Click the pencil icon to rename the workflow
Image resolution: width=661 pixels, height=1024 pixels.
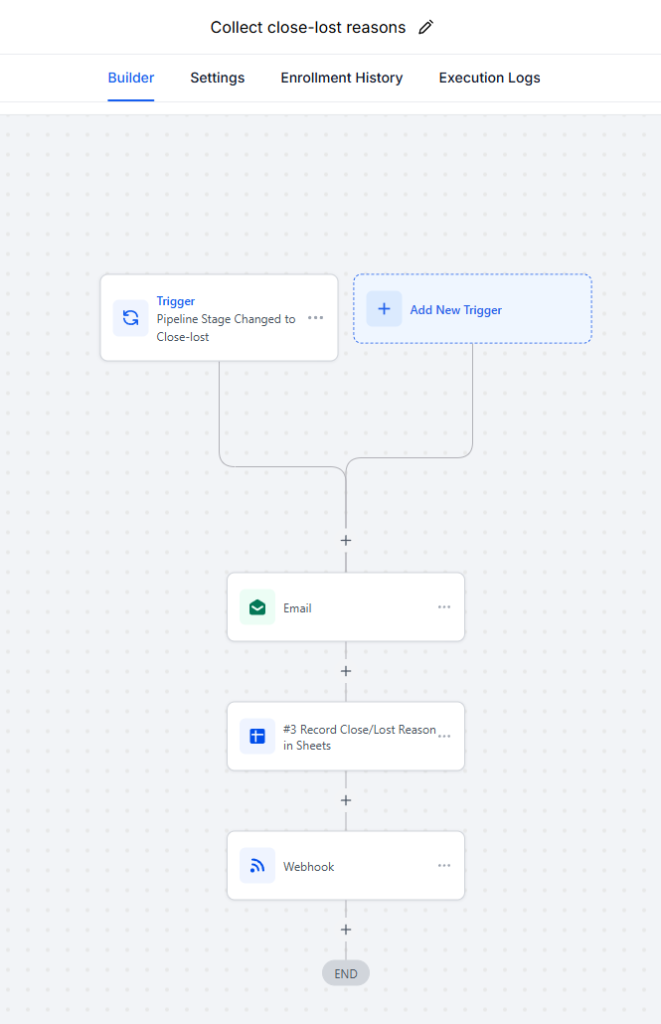coord(425,27)
